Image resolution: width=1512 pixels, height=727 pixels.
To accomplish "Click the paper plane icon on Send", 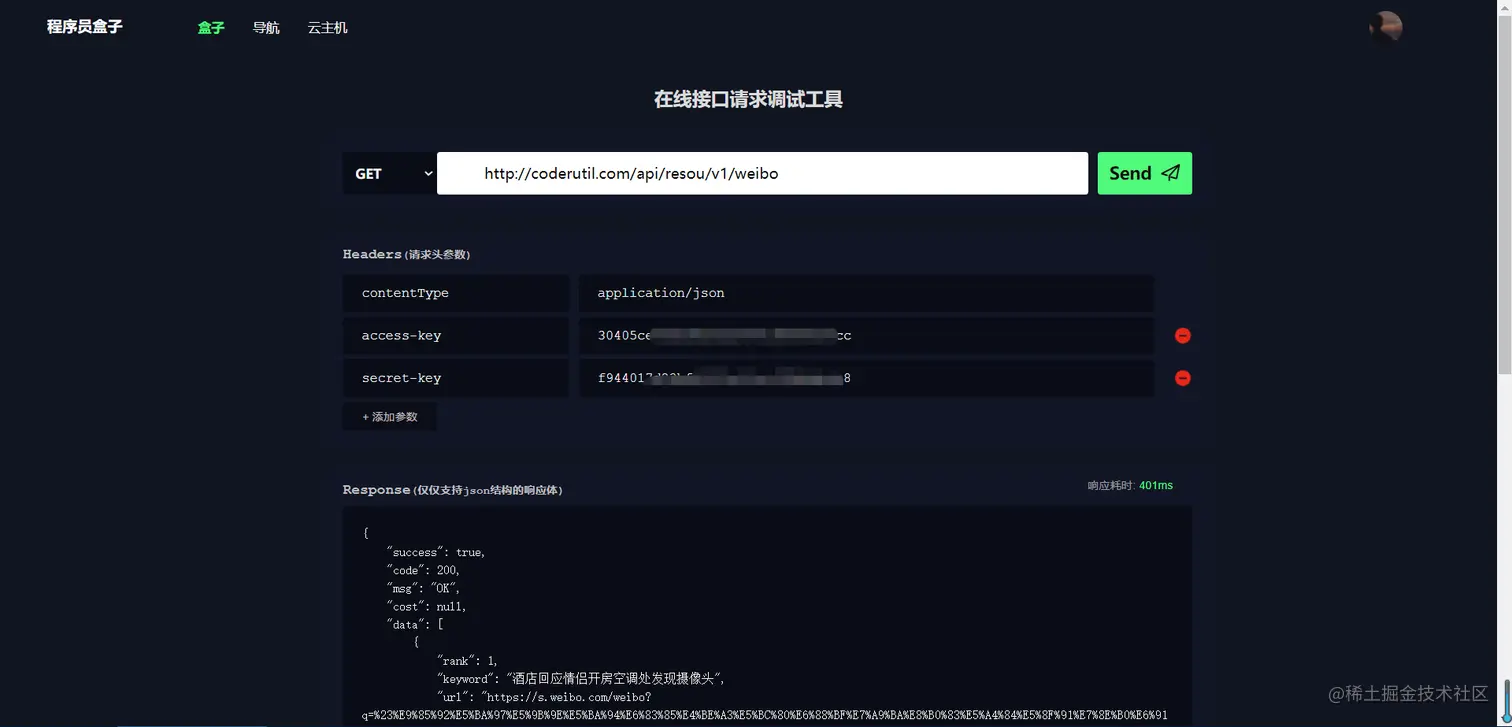I will tap(1171, 173).
